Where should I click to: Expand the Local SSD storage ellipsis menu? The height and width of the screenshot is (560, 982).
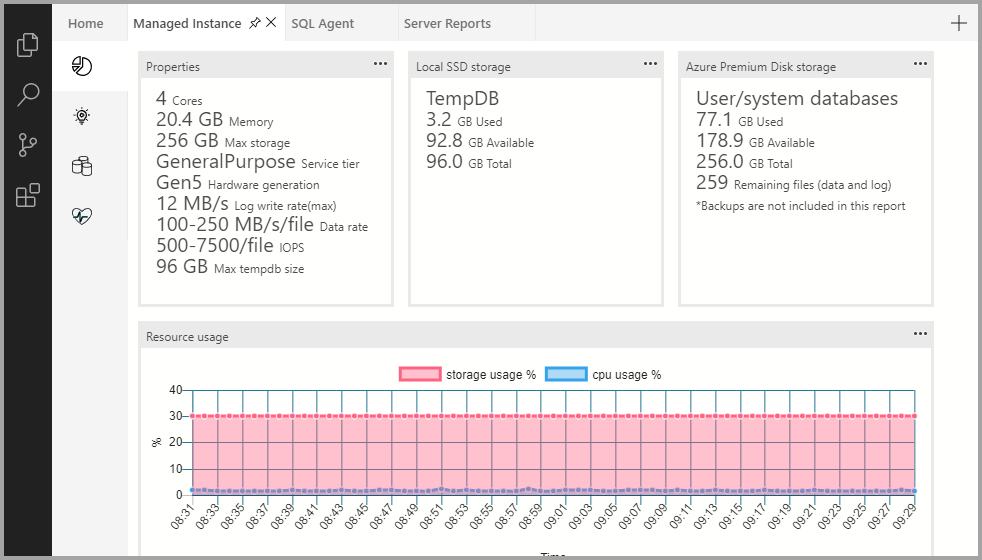tap(650, 63)
